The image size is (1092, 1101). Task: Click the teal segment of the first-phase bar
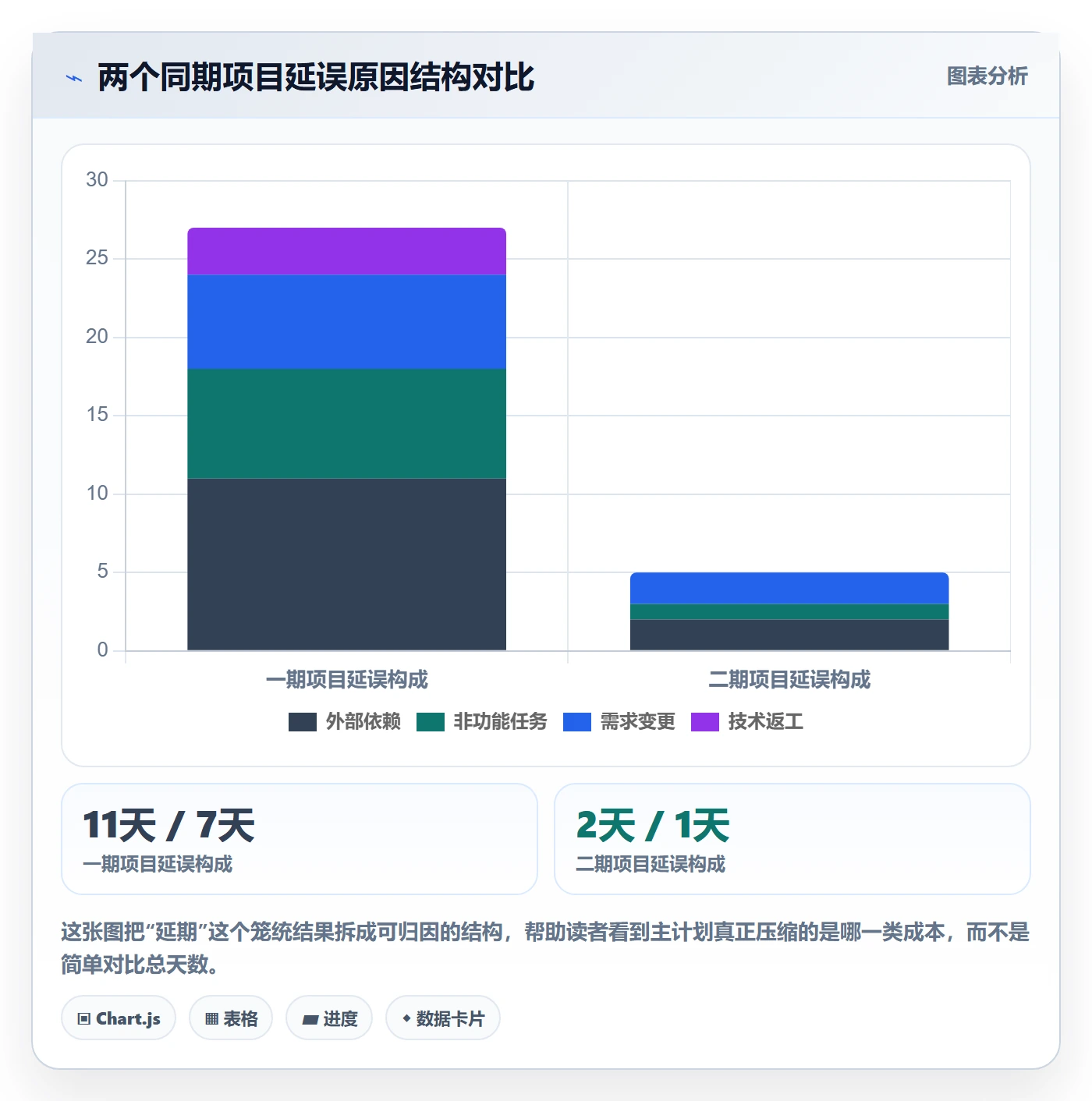[346, 423]
